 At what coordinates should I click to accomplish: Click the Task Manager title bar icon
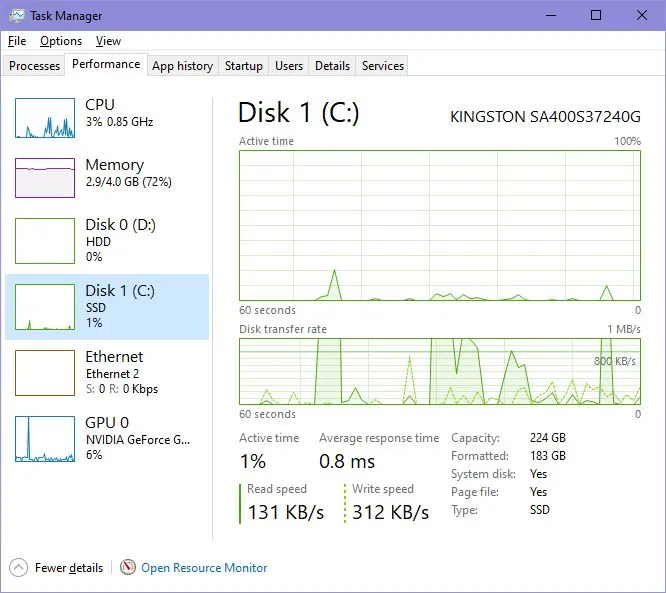(17, 16)
